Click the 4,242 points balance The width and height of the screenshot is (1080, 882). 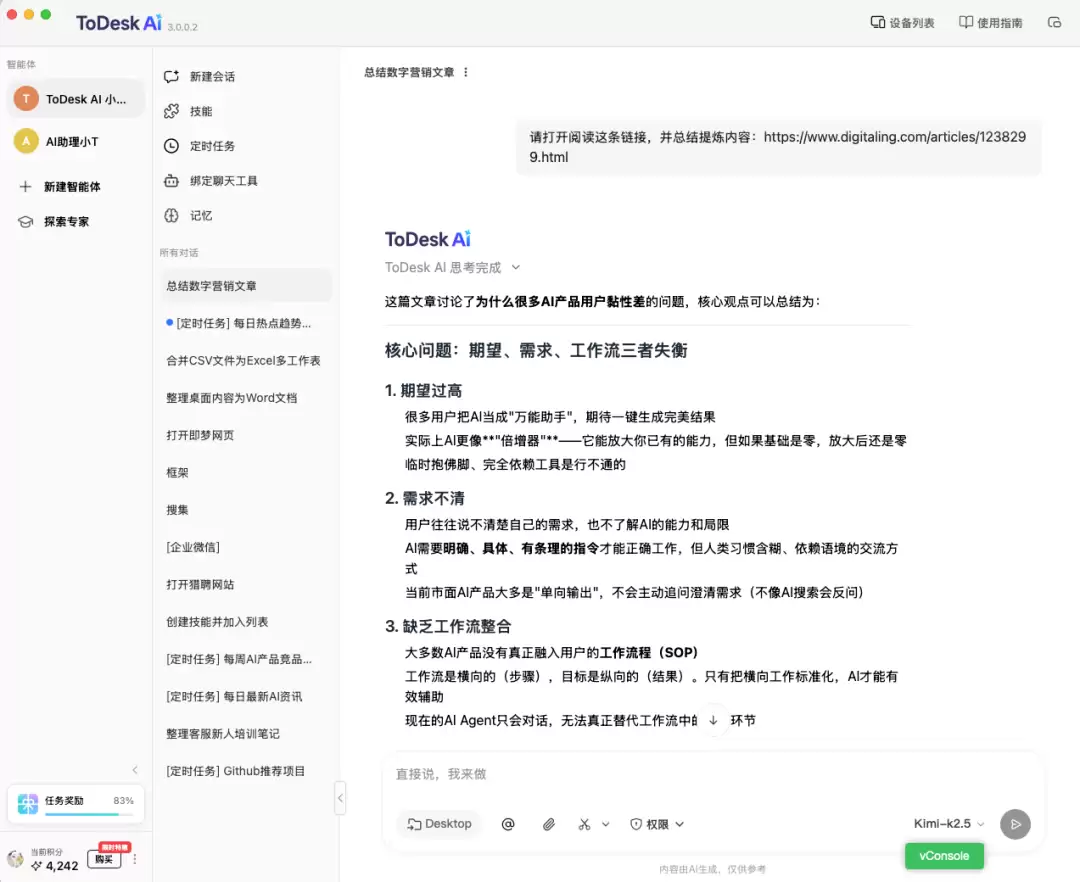(x=56, y=865)
